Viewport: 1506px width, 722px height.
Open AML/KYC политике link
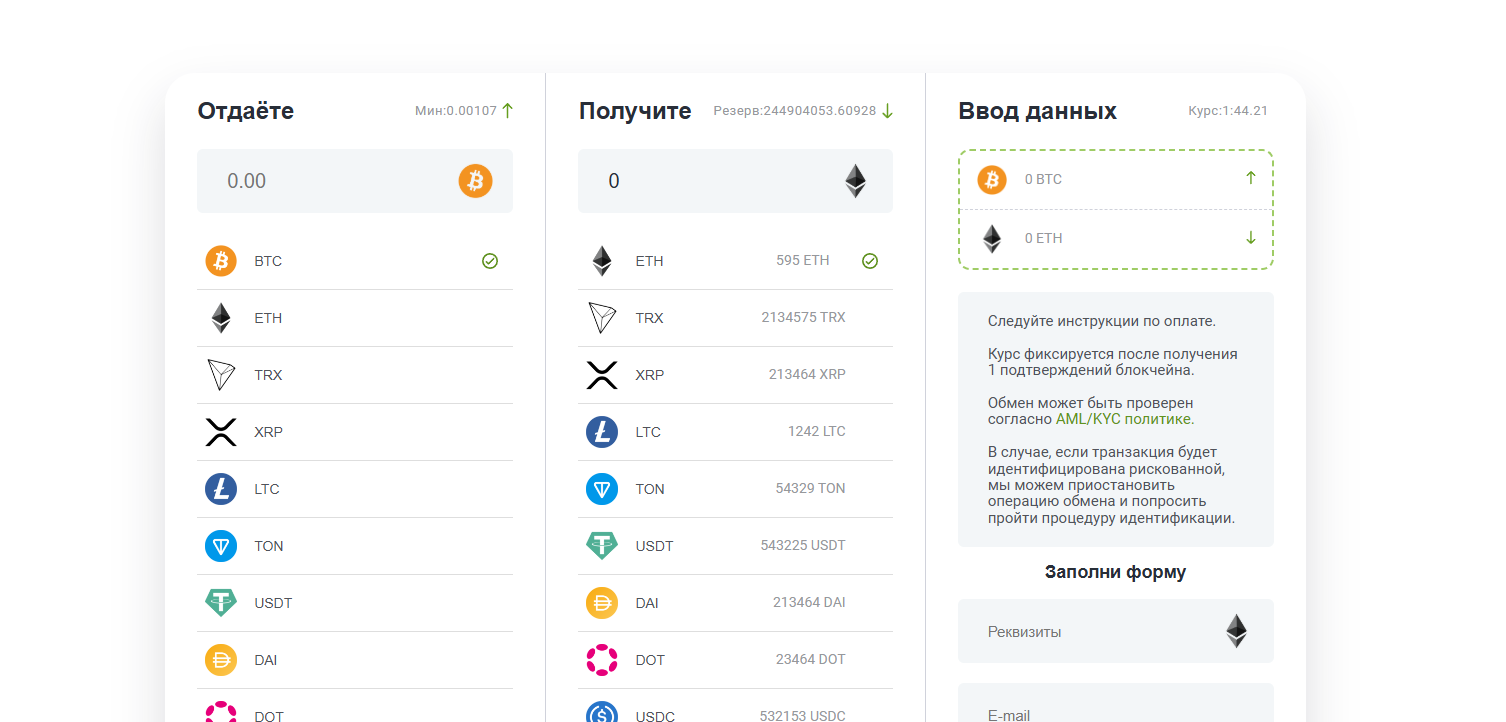click(x=1123, y=419)
